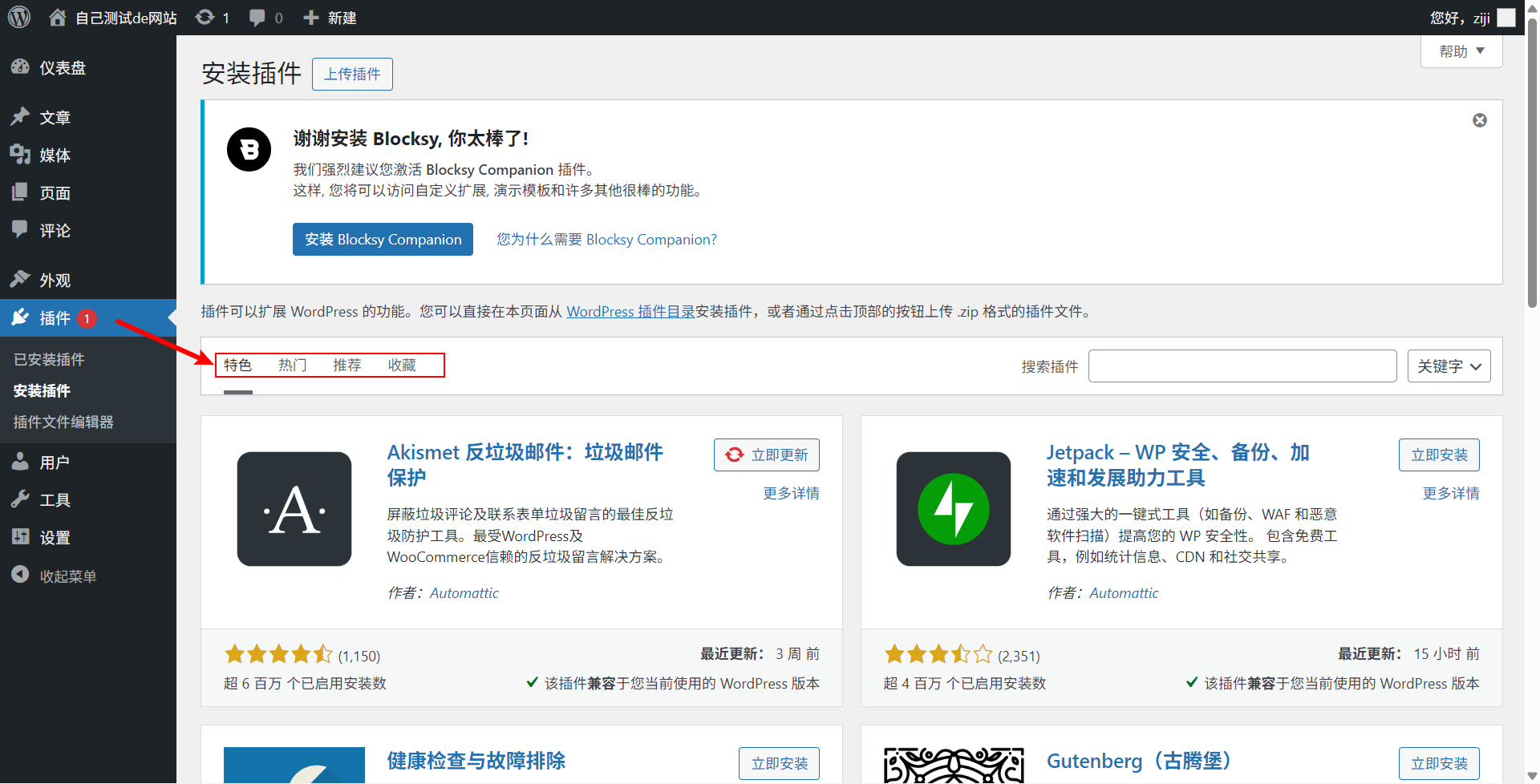Viewport: 1540px width, 784px height.
Task: Click 立即安装 for Jetpack
Action: pyautogui.click(x=1439, y=455)
